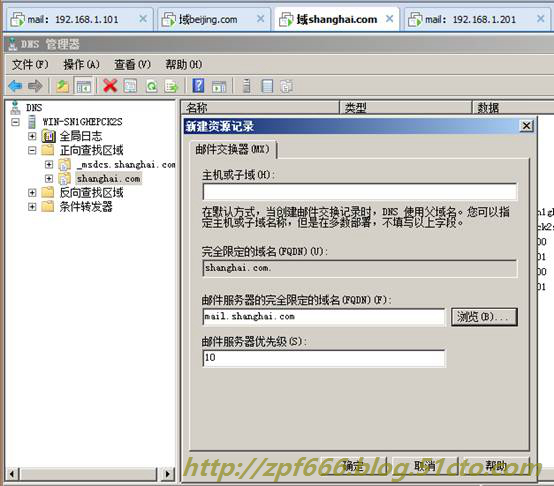Select the 条件转发器 folder

86,207
